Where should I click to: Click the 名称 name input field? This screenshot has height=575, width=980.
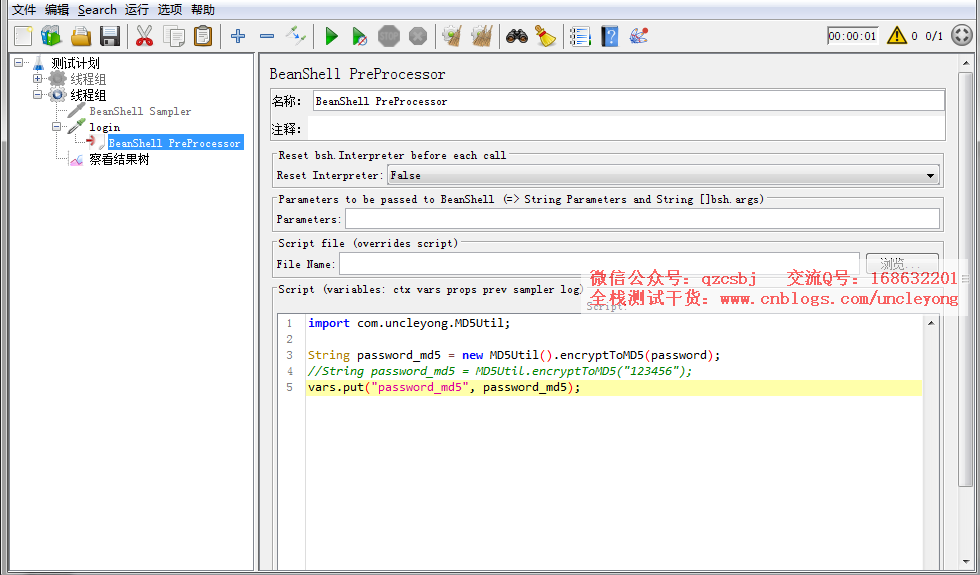(629, 101)
